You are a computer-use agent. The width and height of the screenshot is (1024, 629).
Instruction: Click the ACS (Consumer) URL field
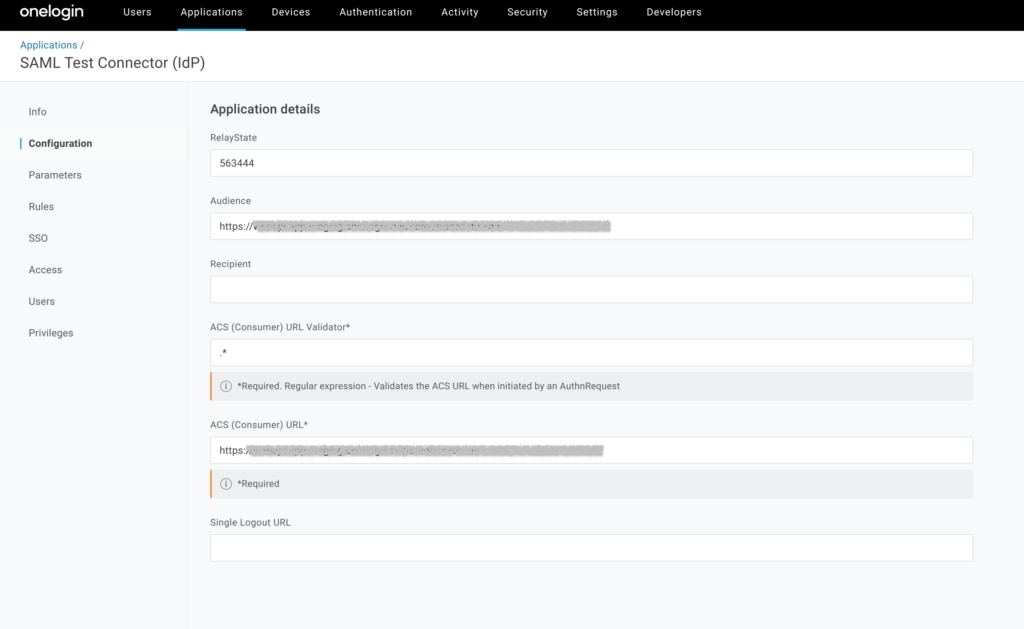pos(591,451)
